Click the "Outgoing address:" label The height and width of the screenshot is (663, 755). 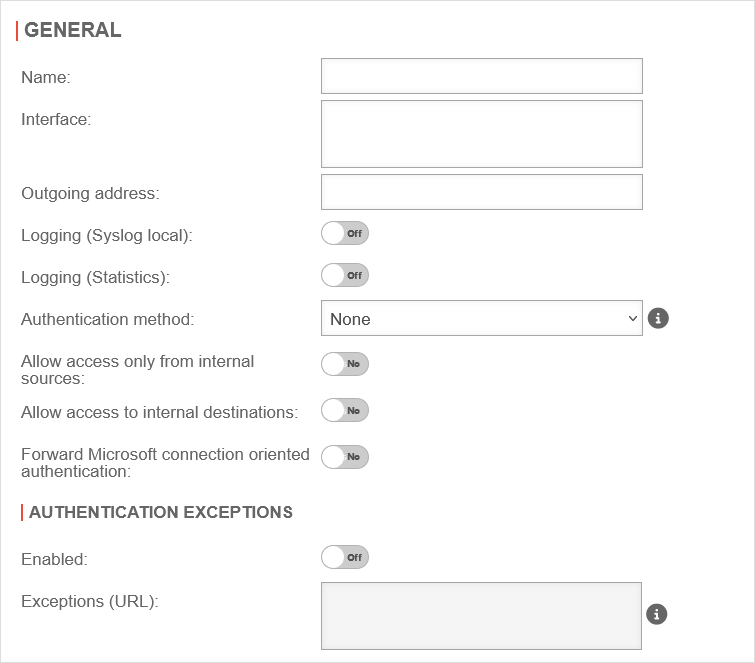pyautogui.click(x=90, y=193)
